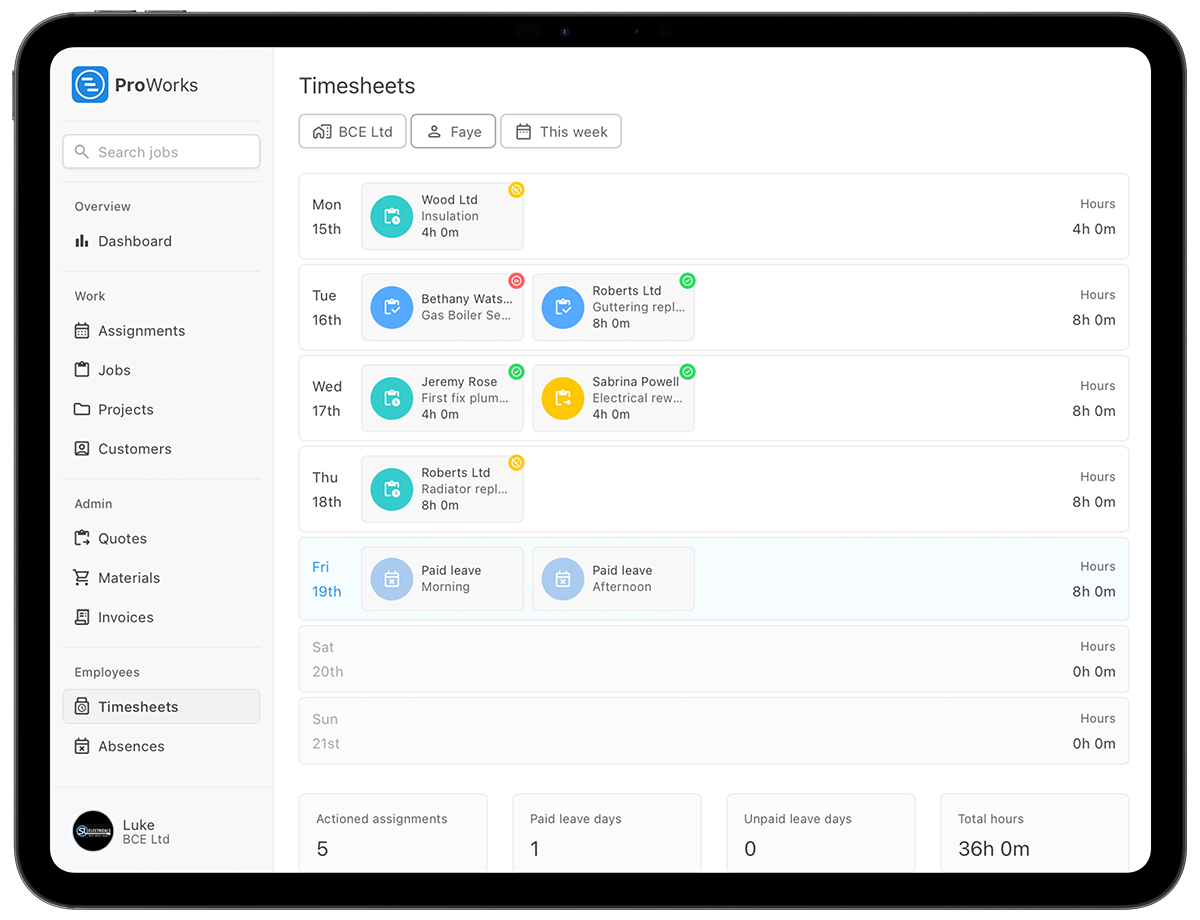Select the Invoices icon
The height and width of the screenshot is (920, 1200).
point(81,617)
